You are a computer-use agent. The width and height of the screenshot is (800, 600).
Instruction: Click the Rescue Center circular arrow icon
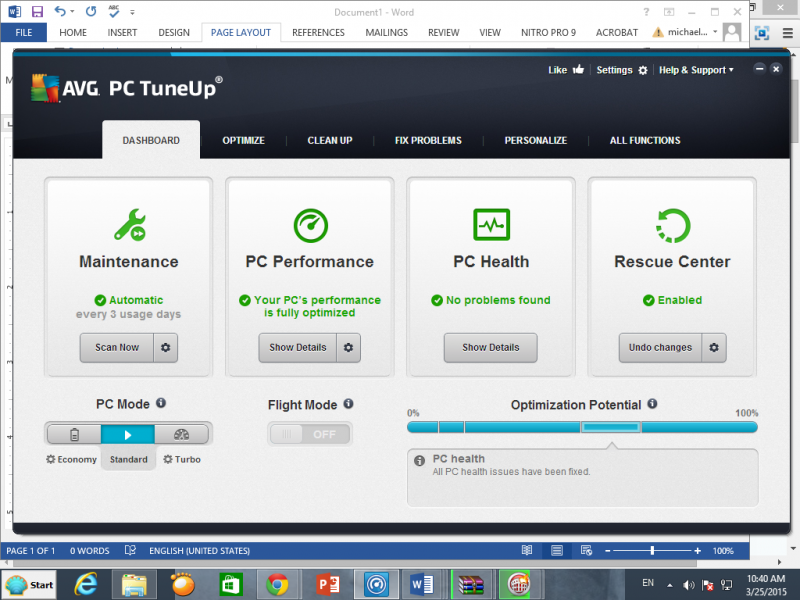pos(672,225)
